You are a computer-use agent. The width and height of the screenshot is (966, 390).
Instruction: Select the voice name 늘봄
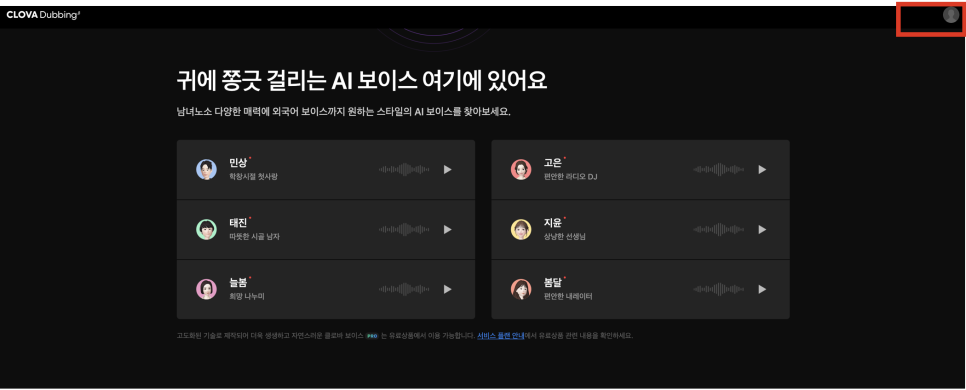point(238,282)
